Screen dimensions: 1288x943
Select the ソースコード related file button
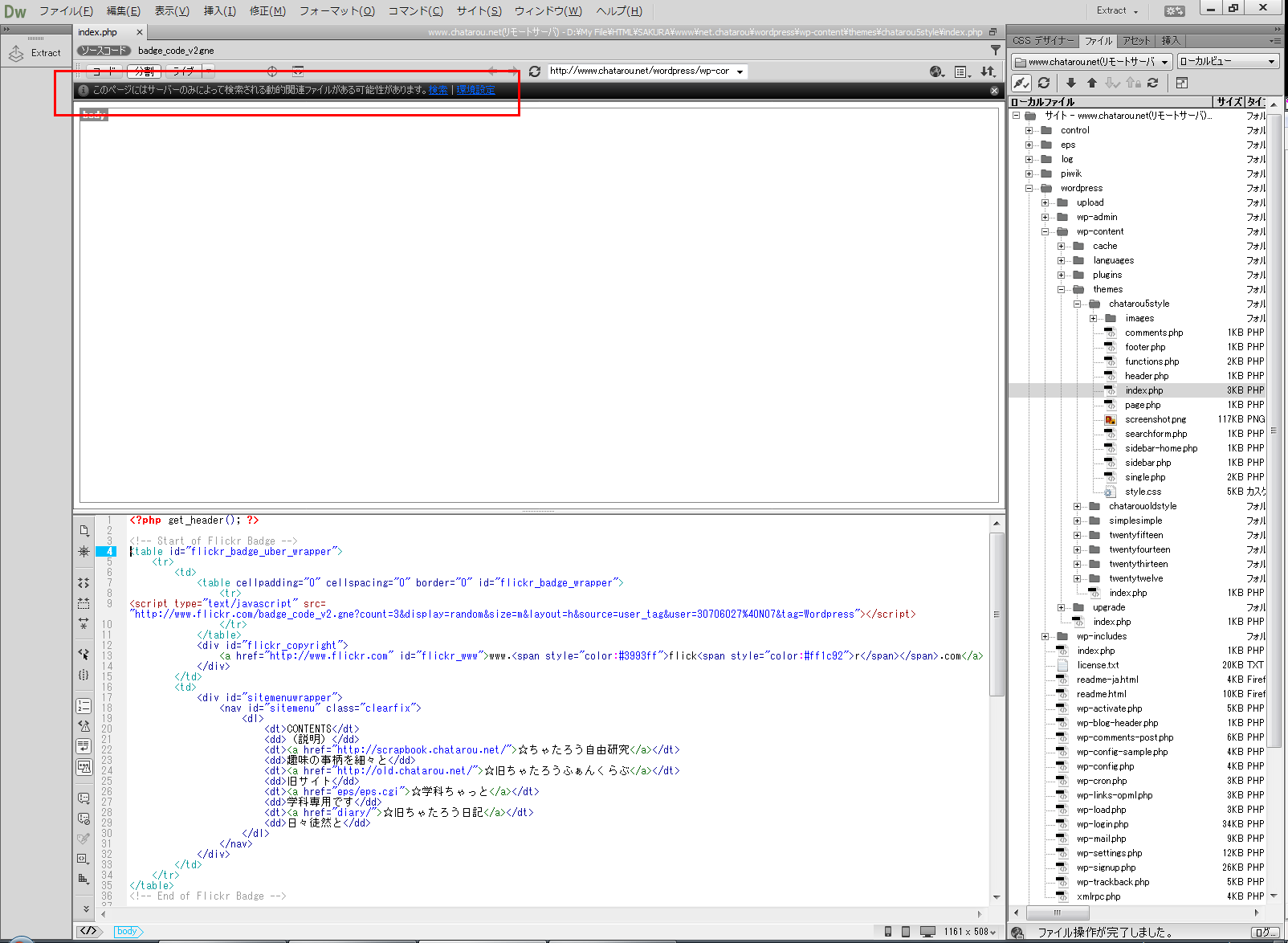click(104, 51)
